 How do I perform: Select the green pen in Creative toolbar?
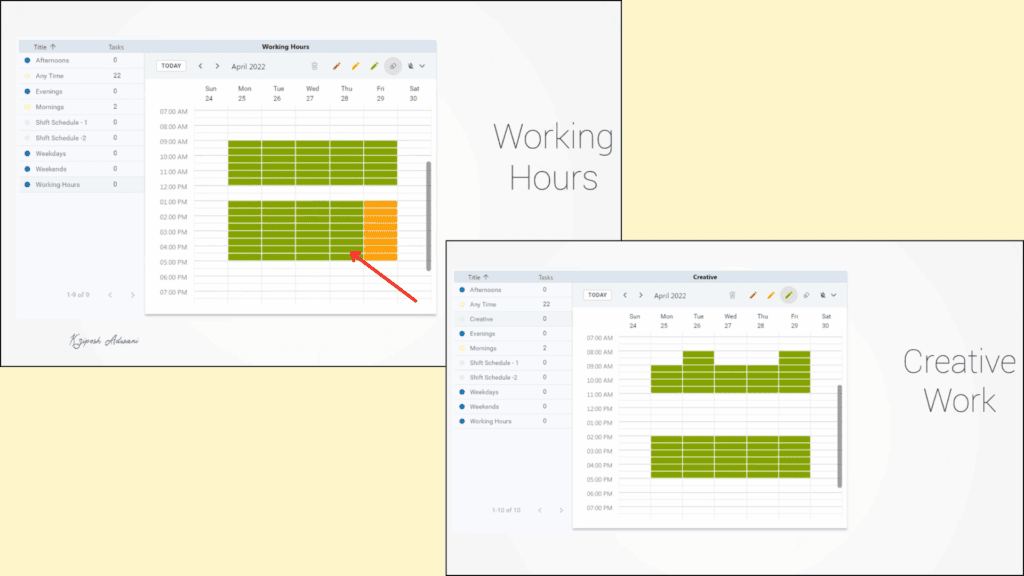788,295
